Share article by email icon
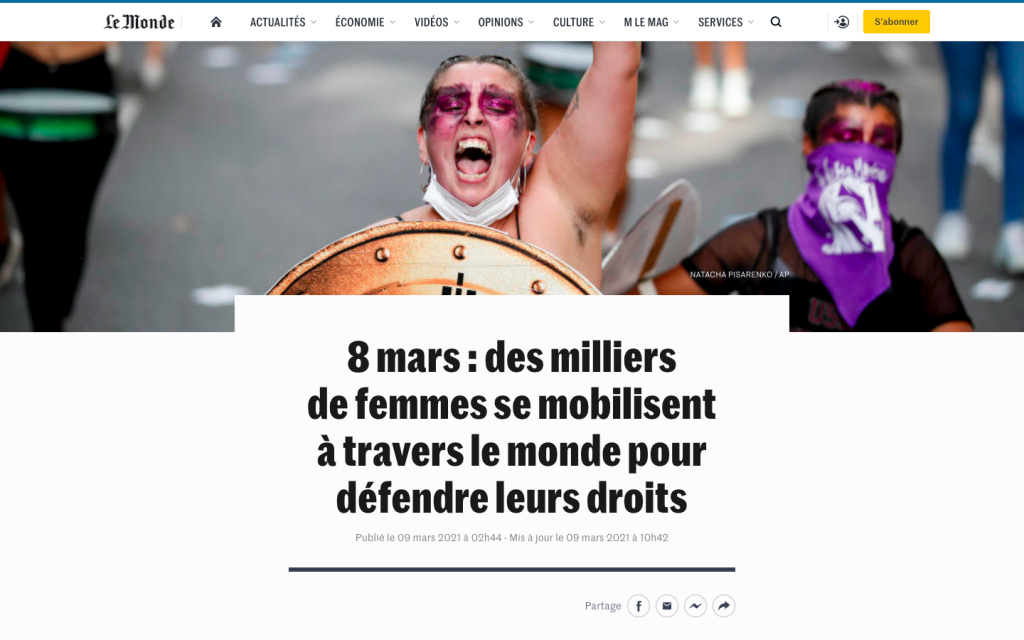The width and height of the screenshot is (1024, 640). [667, 606]
